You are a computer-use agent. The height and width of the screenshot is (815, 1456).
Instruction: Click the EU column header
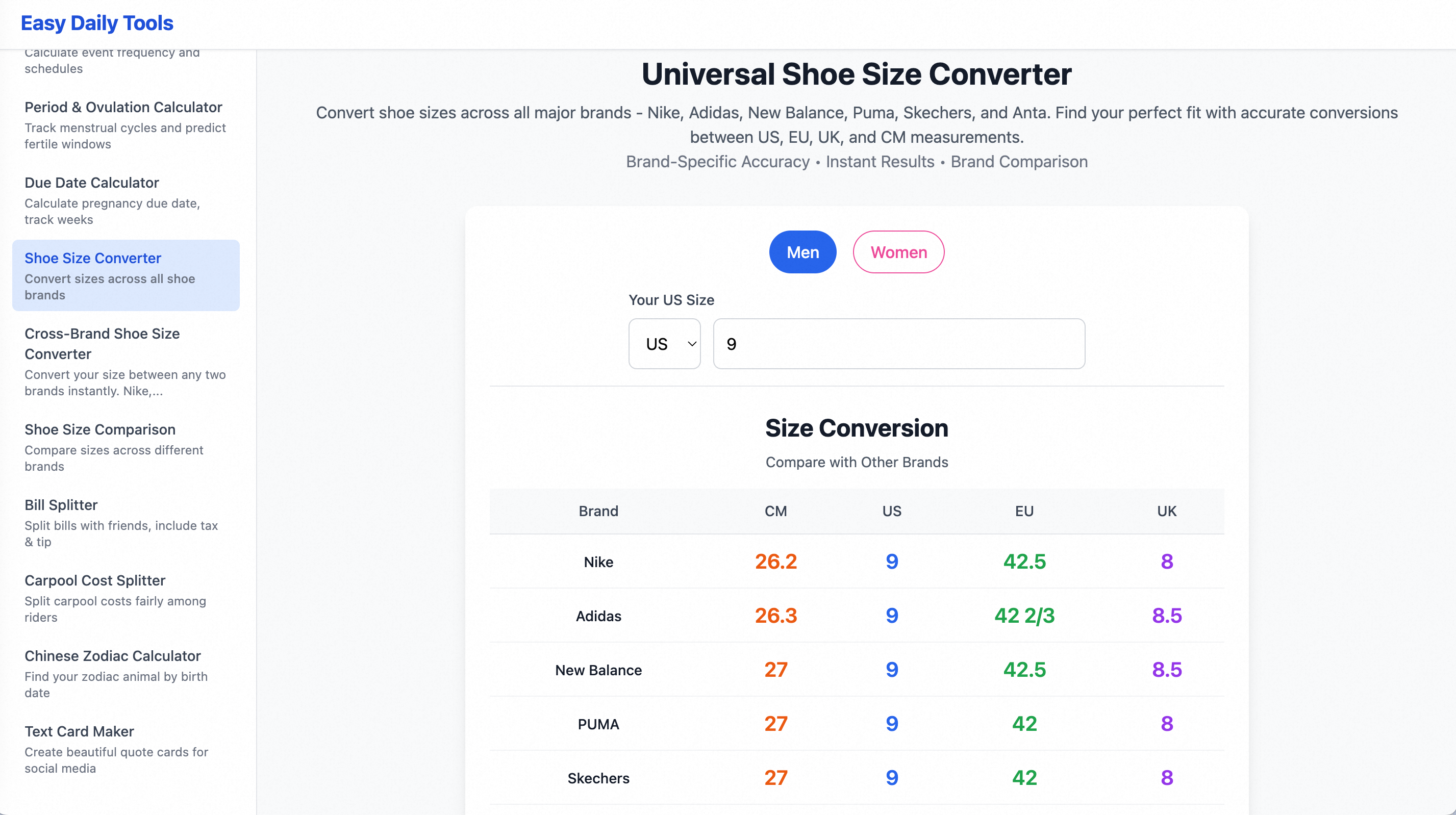[x=1024, y=511]
